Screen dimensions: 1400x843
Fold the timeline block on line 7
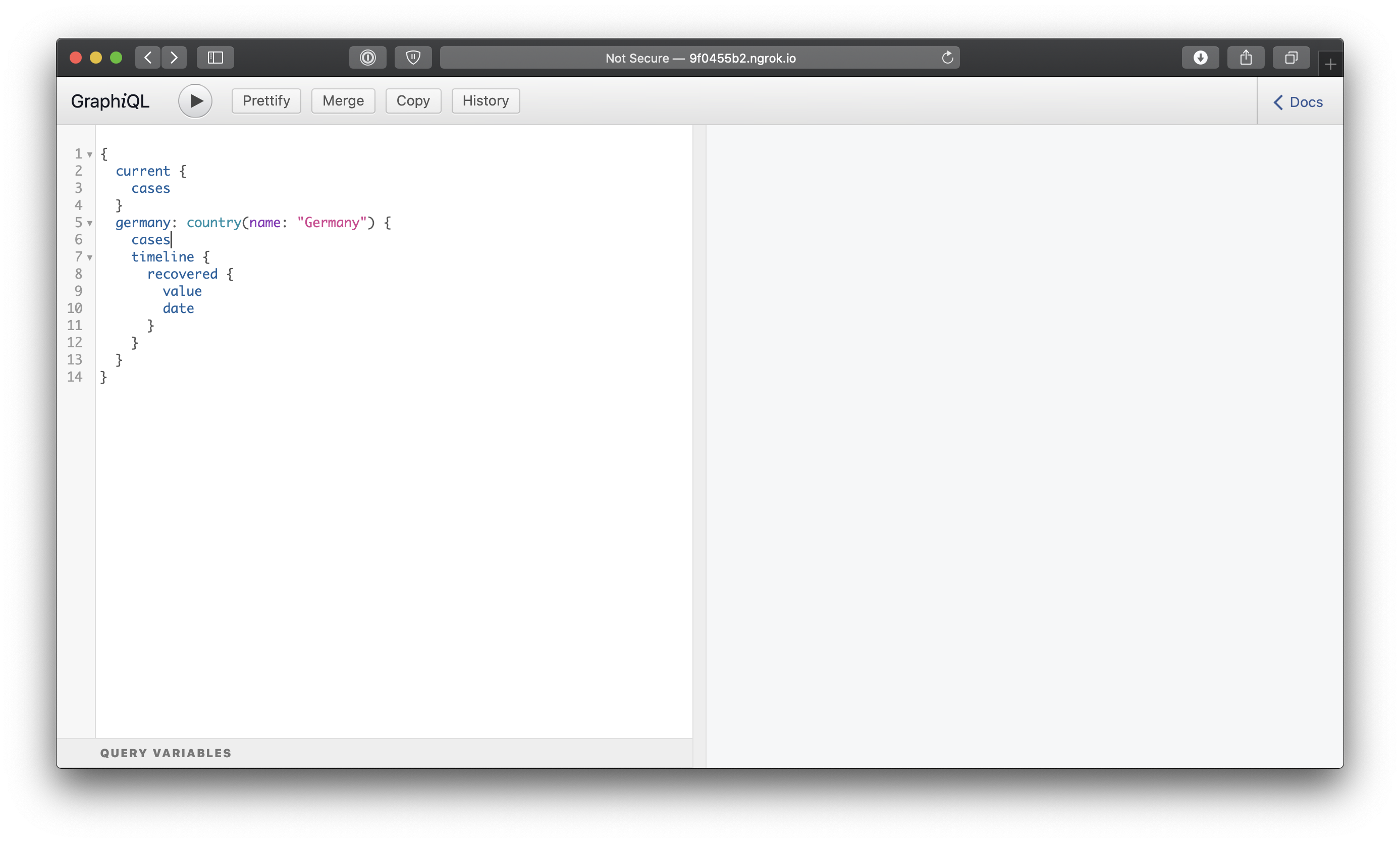pyautogui.click(x=90, y=257)
